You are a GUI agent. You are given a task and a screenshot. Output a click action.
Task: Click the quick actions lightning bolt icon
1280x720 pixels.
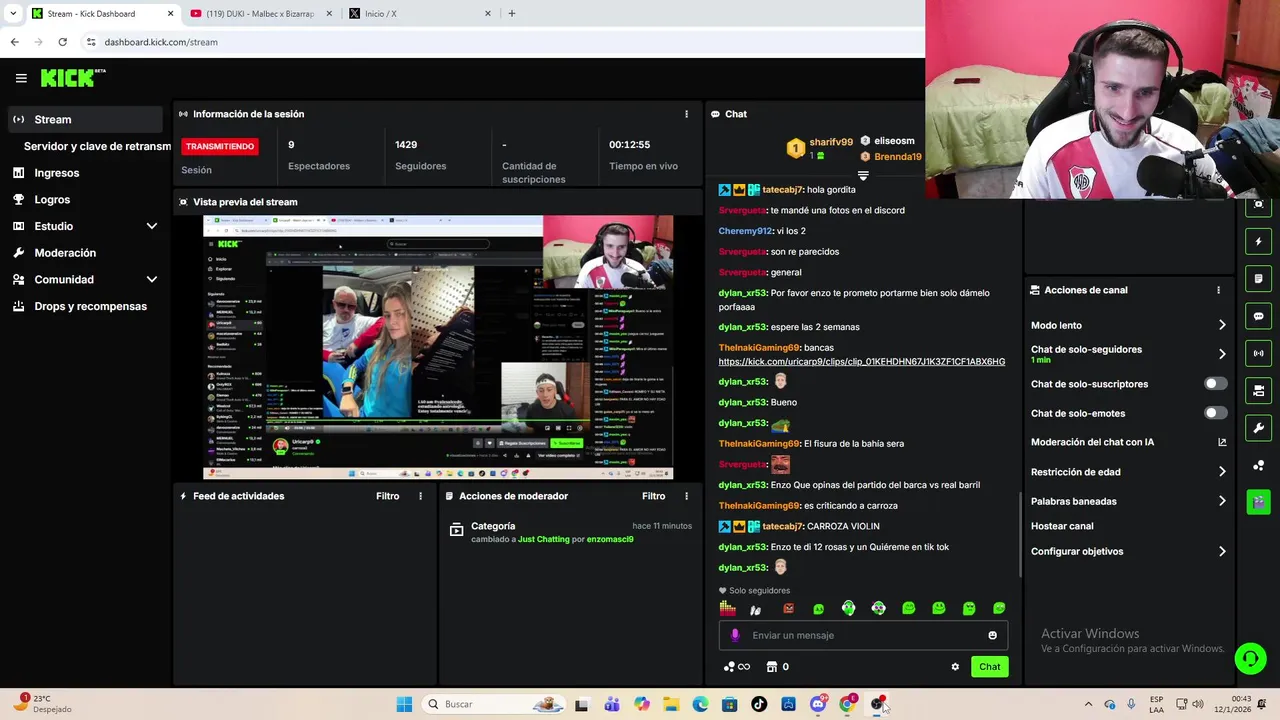click(x=1259, y=241)
